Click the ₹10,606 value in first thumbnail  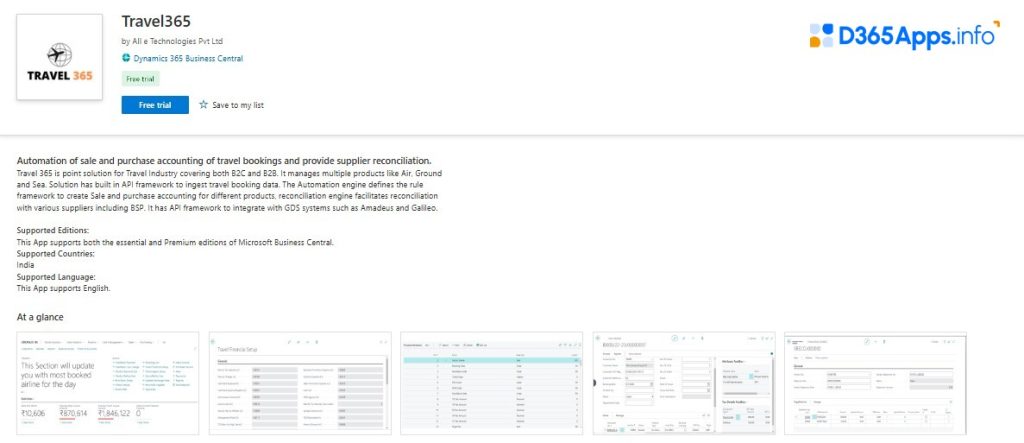[x=33, y=414]
